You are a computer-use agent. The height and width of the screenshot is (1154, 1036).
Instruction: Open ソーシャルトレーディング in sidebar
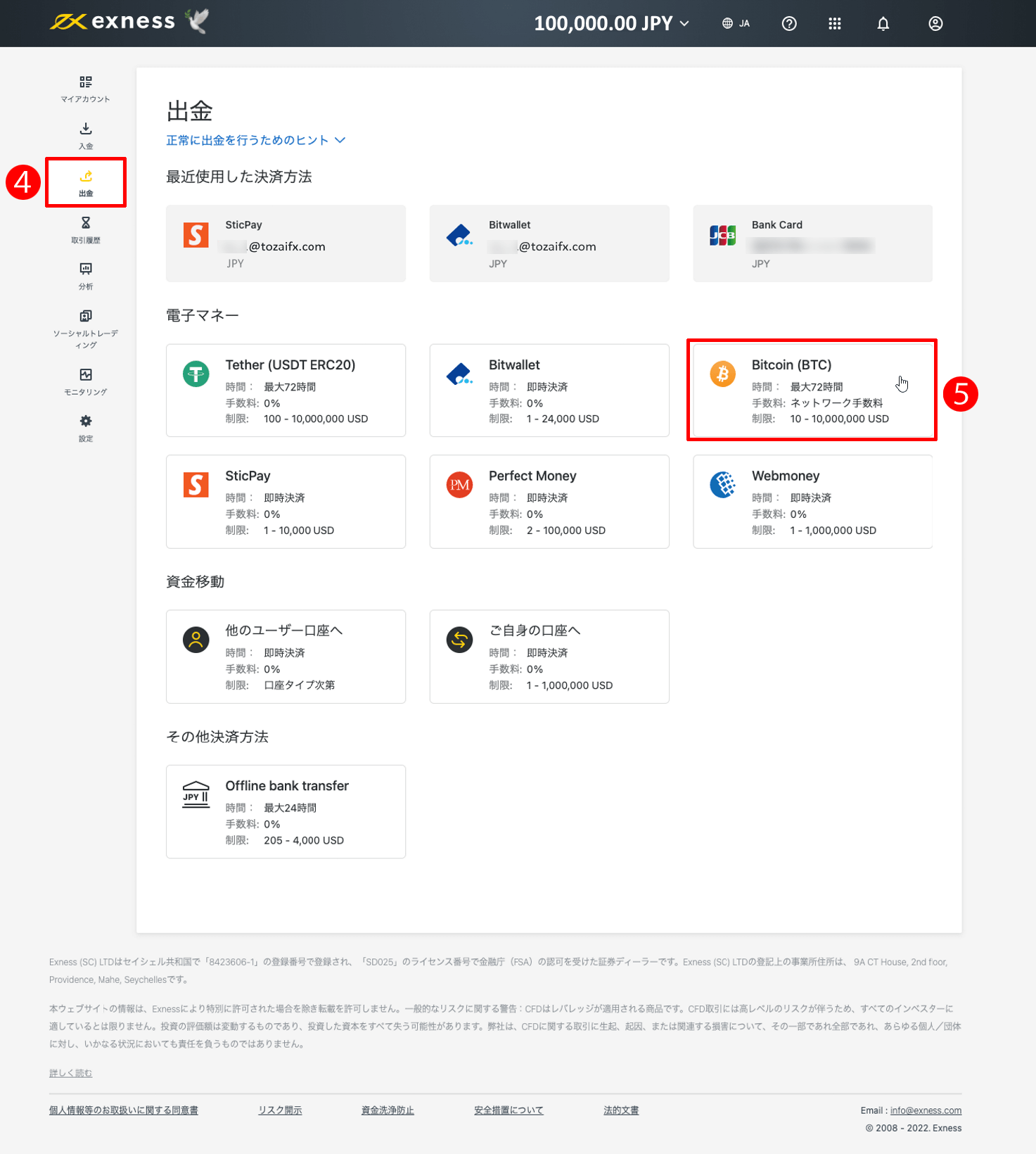(86, 329)
